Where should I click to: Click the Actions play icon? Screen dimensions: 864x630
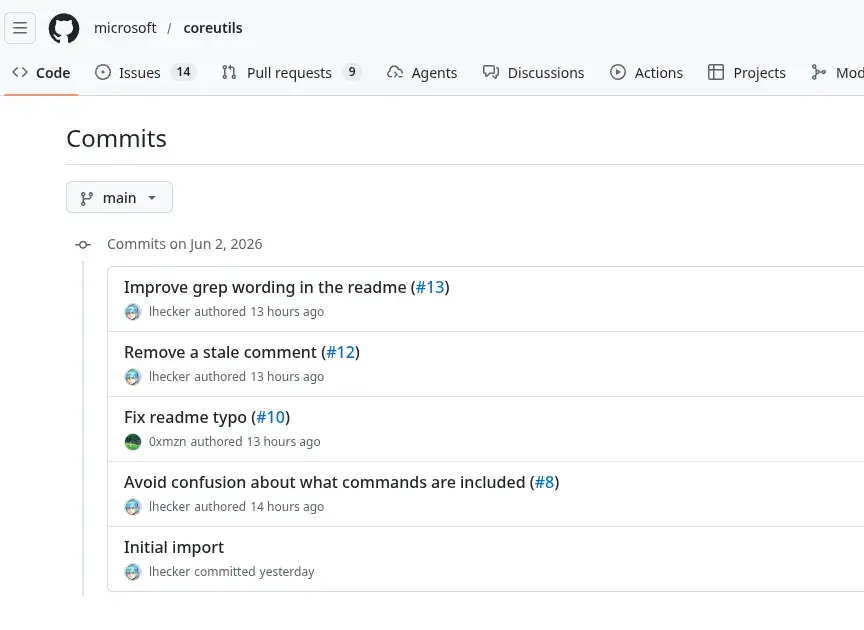[618, 72]
